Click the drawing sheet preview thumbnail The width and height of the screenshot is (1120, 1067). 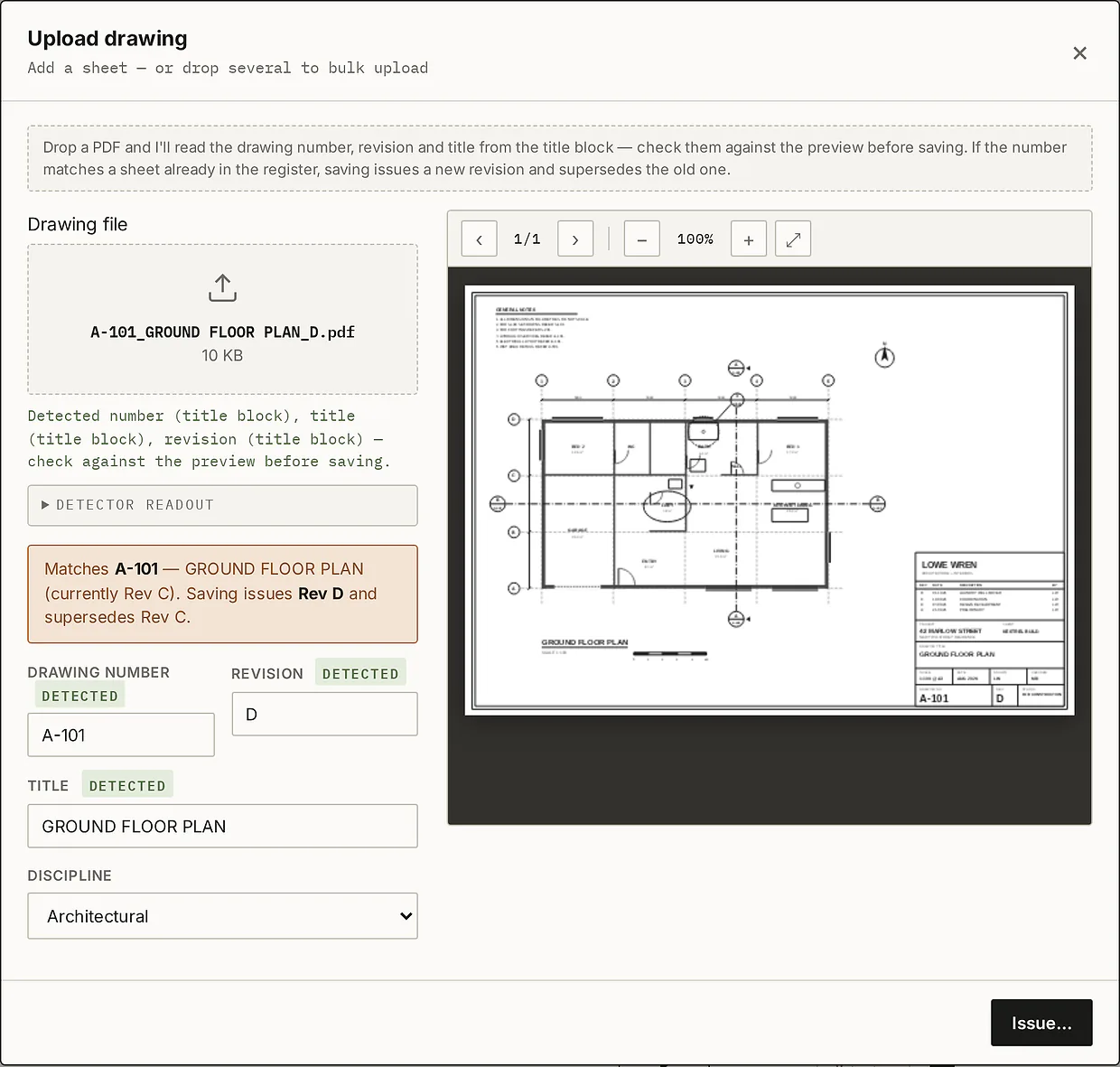770,501
